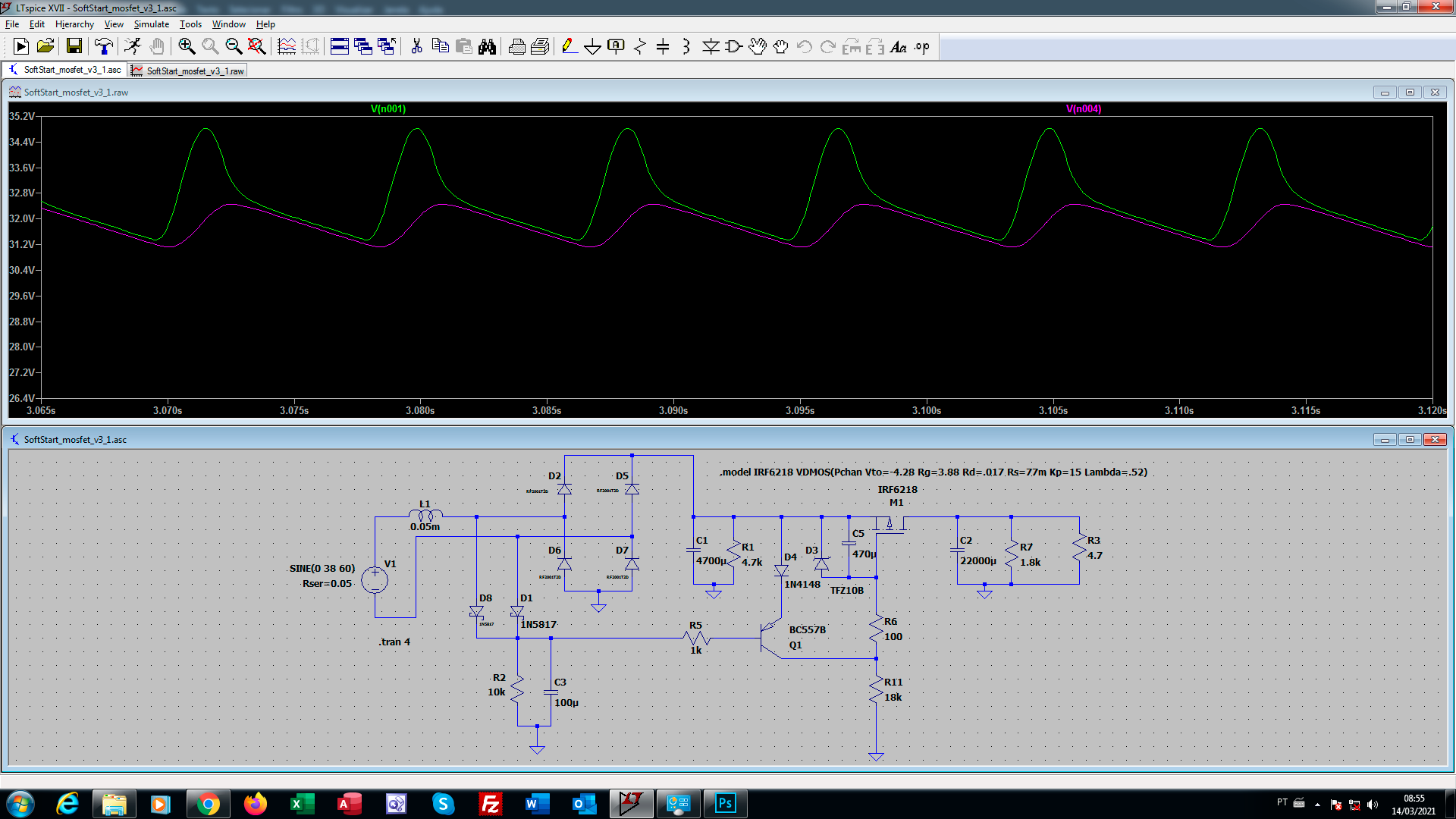Switch to SoftStart_mosfet_v3_1.asc tab

pyautogui.click(x=65, y=70)
